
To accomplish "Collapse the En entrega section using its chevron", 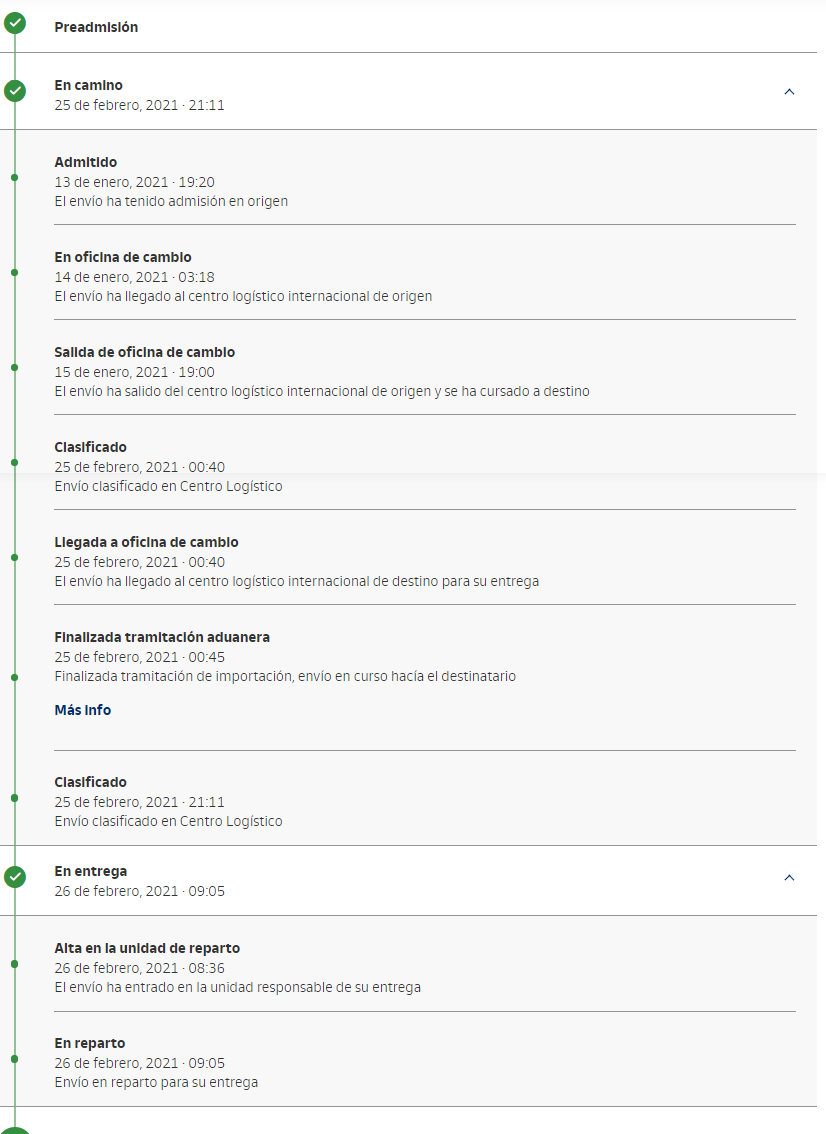I will point(789,878).
